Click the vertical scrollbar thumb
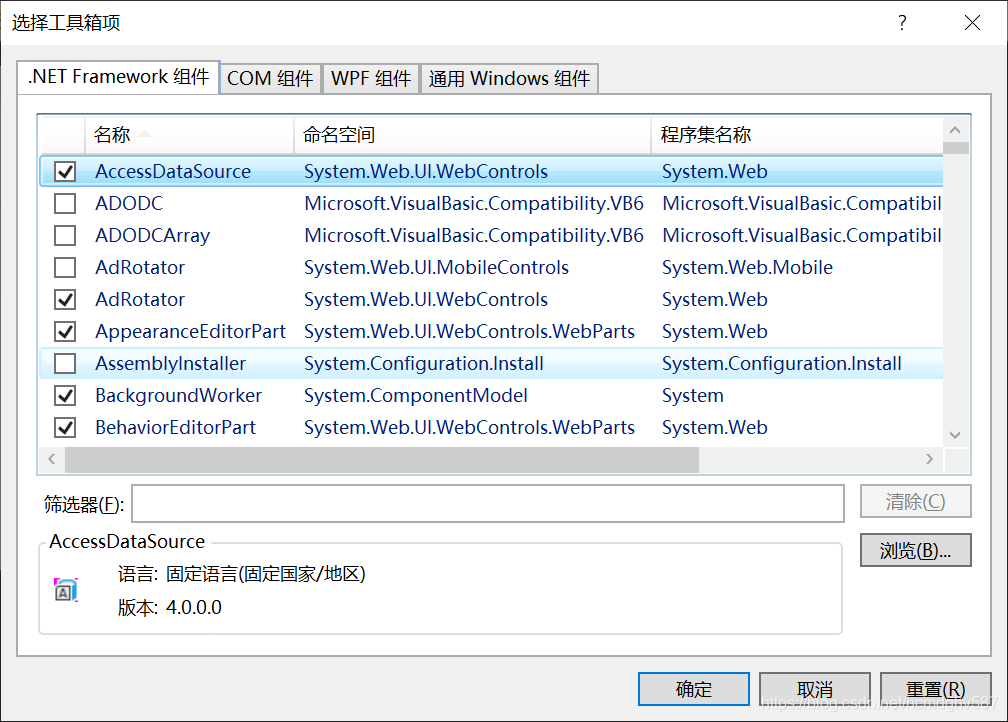1008x722 pixels. (956, 148)
